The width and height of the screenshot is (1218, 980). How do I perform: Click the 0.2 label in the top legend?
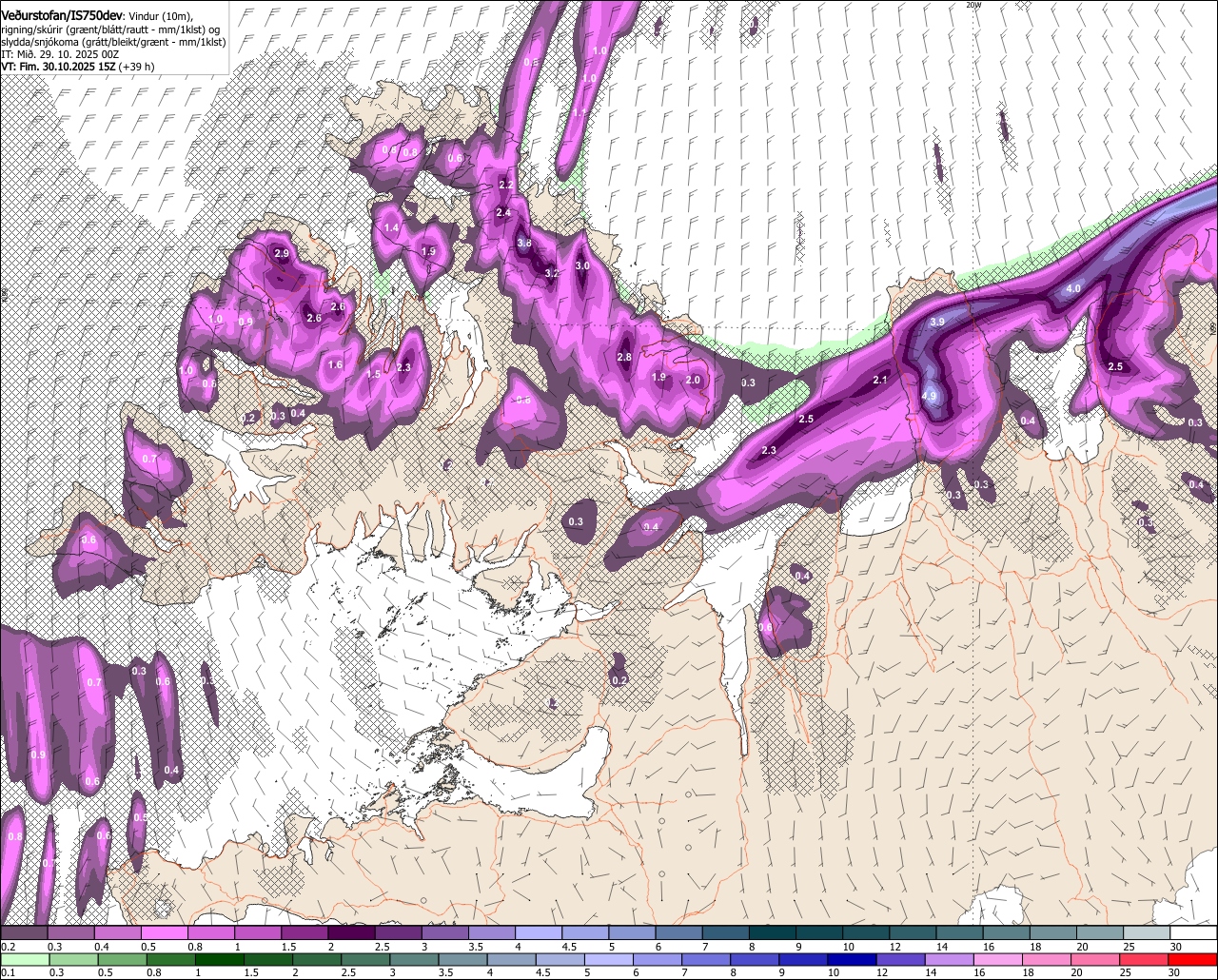(8, 947)
